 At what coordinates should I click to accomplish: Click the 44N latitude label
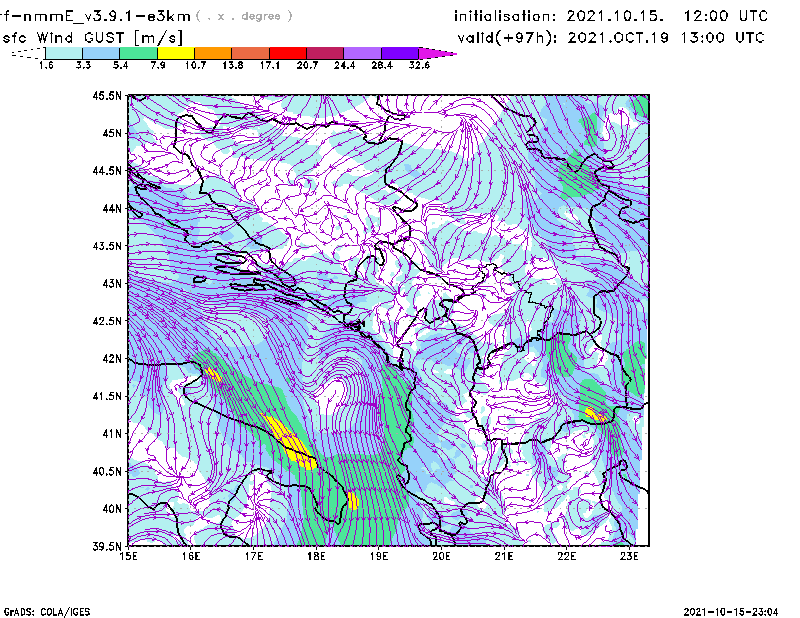point(112,208)
